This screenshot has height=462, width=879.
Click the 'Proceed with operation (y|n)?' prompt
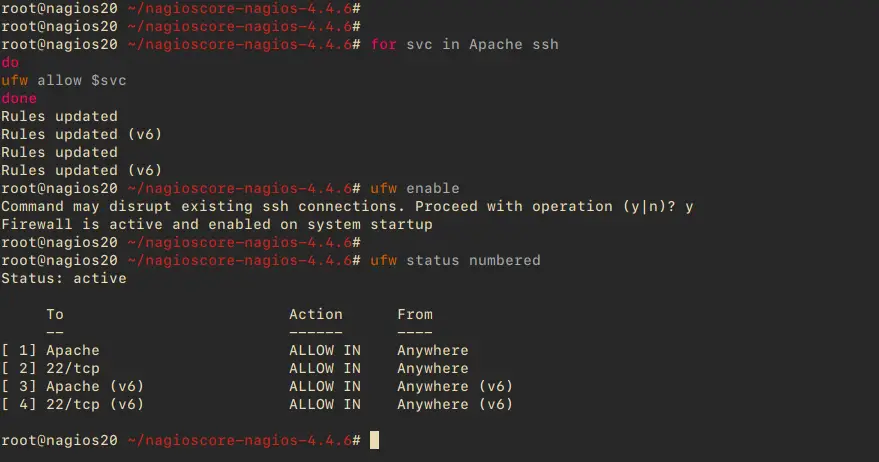[x=545, y=206]
